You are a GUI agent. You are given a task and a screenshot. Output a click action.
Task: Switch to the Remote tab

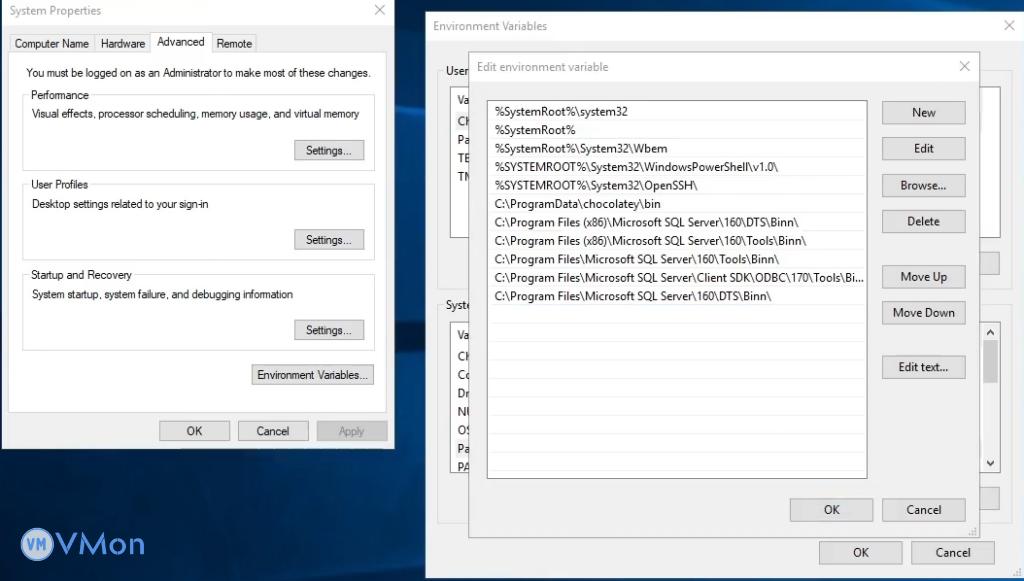coord(234,44)
